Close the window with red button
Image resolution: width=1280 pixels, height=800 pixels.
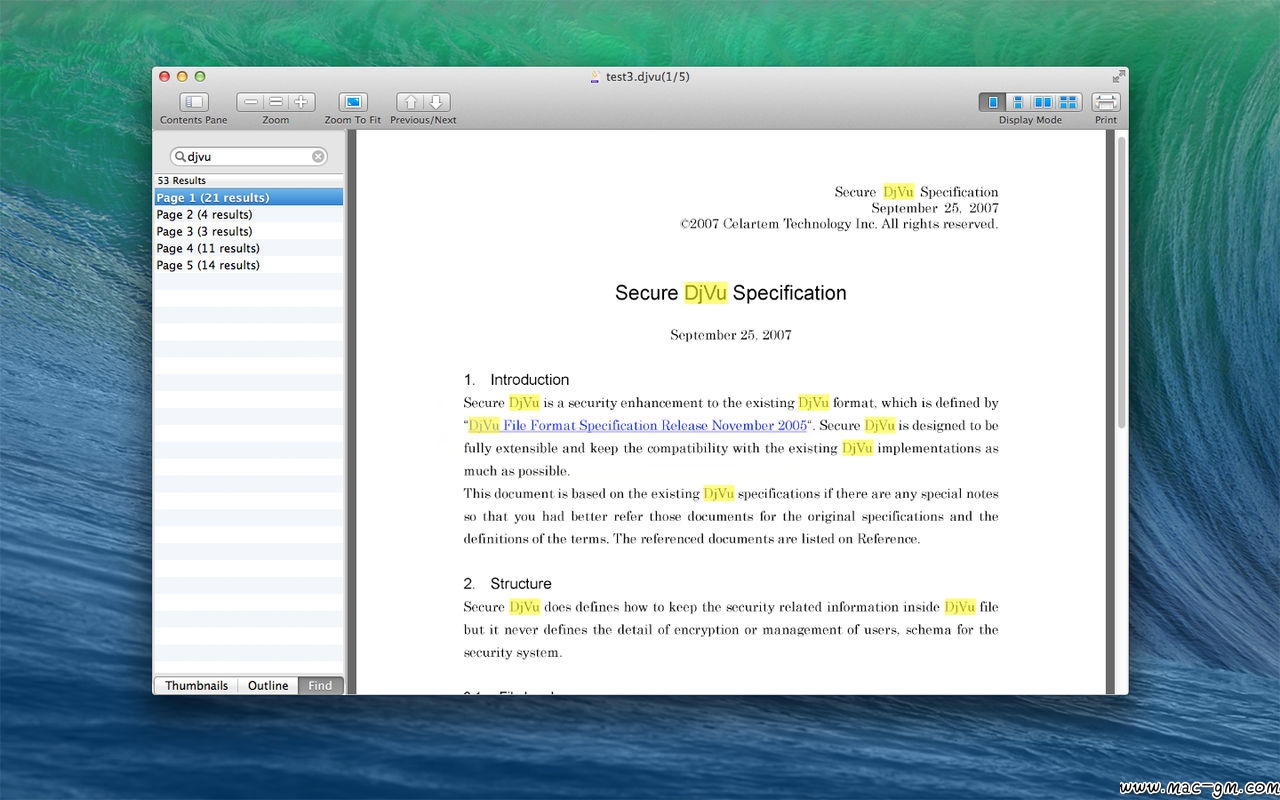(x=164, y=76)
